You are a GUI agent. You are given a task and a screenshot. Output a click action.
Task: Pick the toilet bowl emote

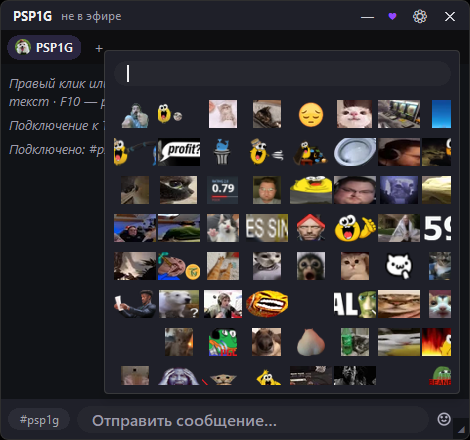(355, 152)
